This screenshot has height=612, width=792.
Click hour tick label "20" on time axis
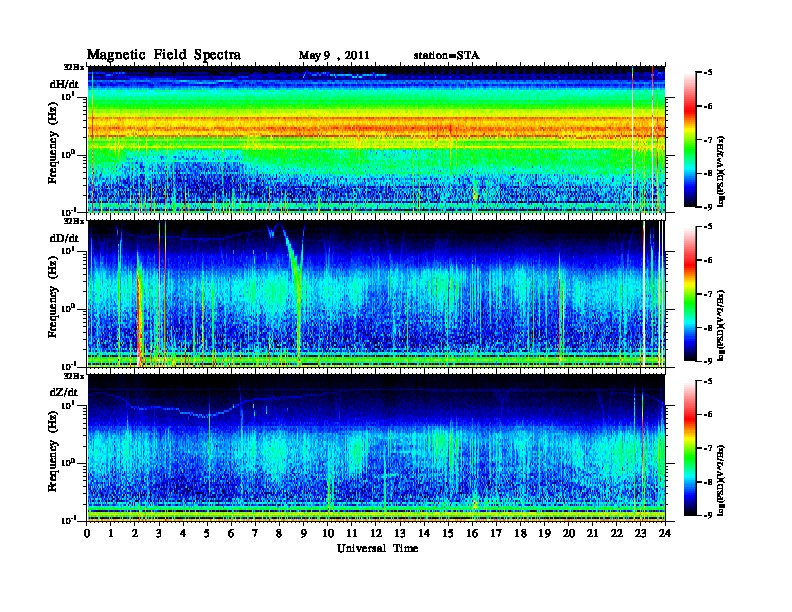[x=569, y=533]
